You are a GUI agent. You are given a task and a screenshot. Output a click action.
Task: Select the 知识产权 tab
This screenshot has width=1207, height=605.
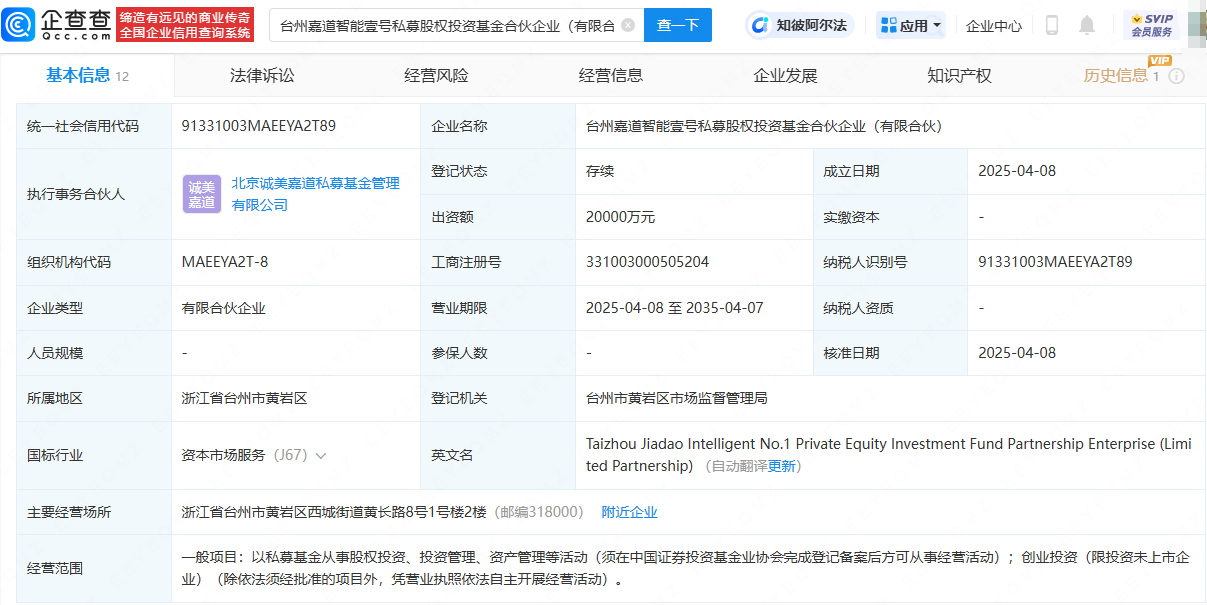[x=959, y=75]
